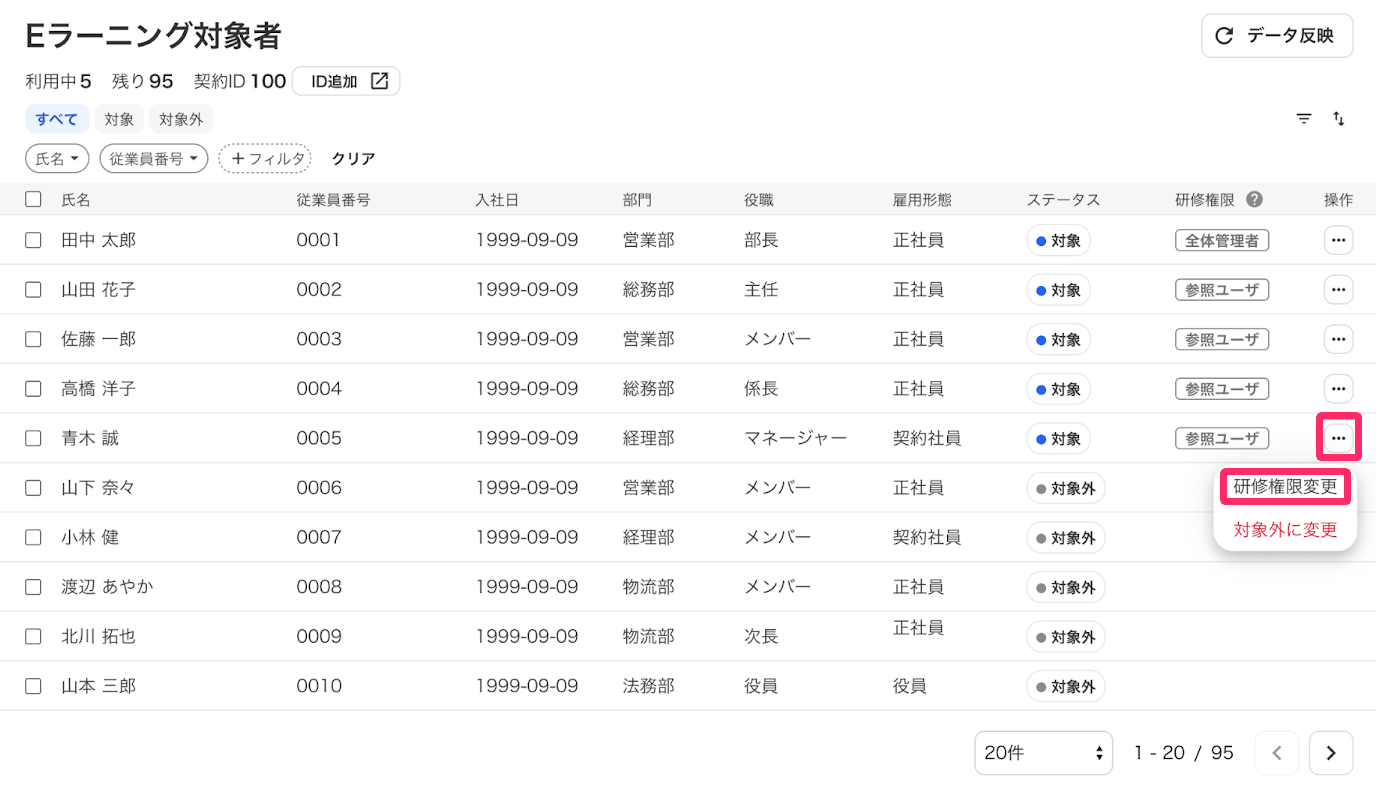Open the actions menu for 青木 誠

1339,438
